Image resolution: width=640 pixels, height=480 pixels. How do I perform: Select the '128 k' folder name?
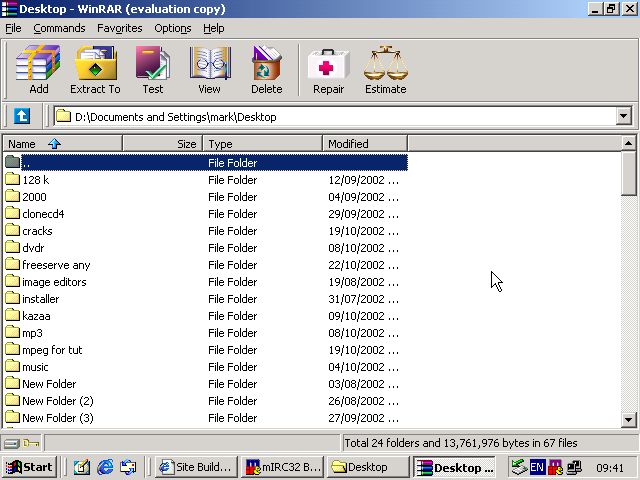coord(36,180)
